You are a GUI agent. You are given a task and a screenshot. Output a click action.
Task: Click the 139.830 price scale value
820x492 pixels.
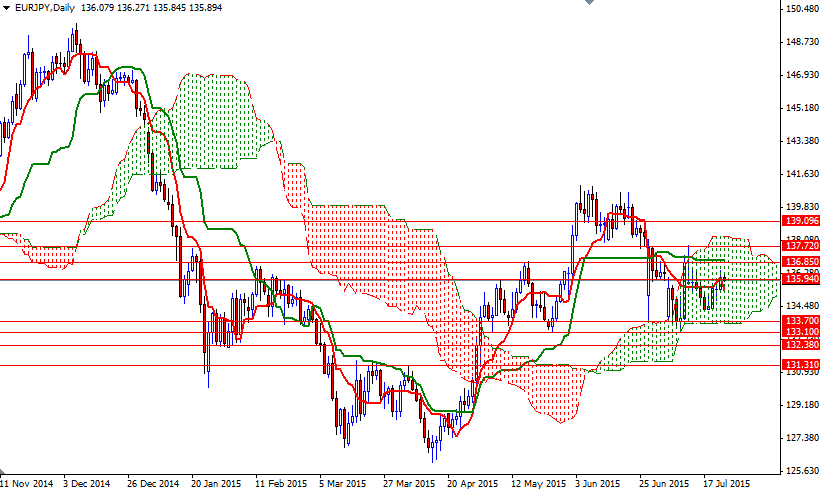point(802,207)
